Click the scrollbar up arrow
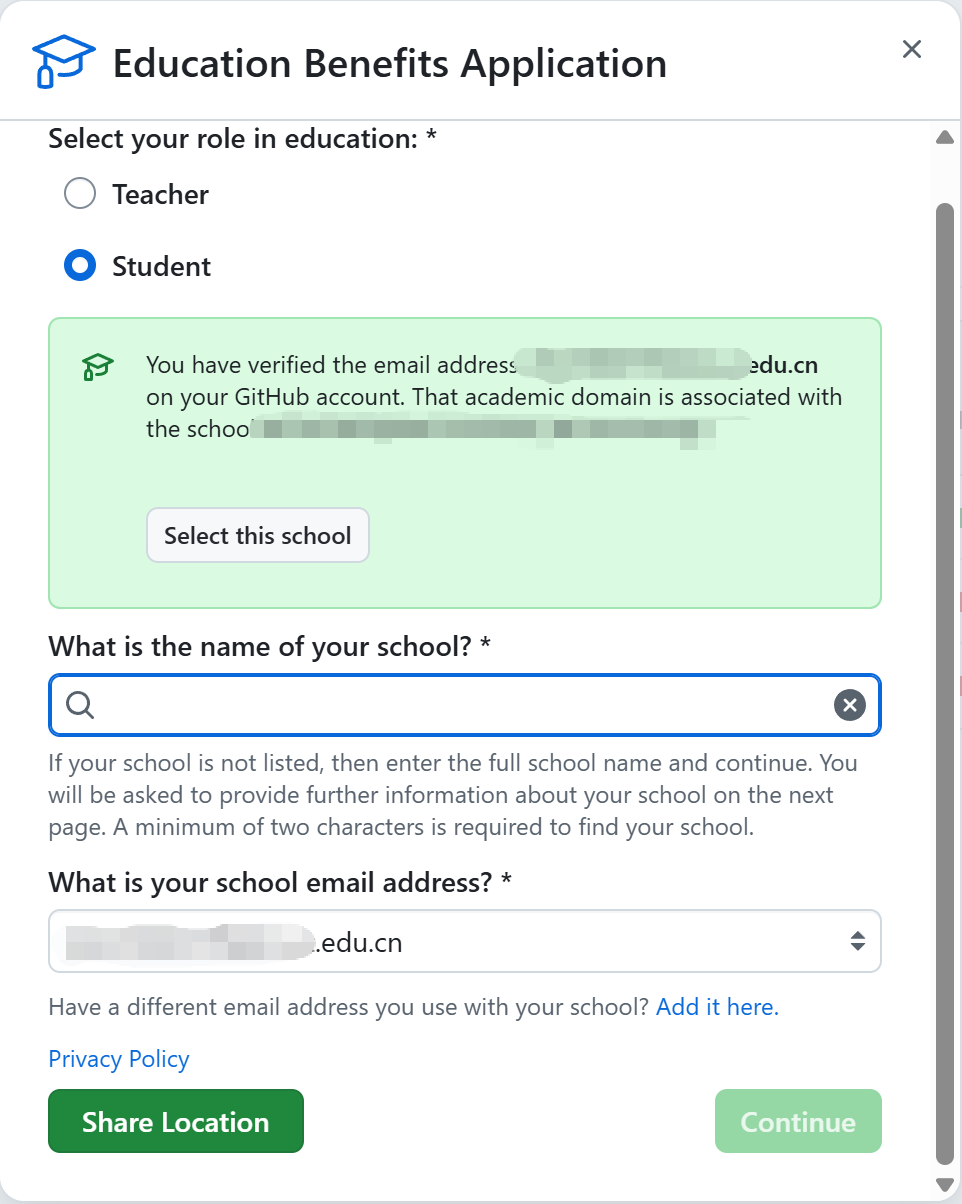 [944, 136]
